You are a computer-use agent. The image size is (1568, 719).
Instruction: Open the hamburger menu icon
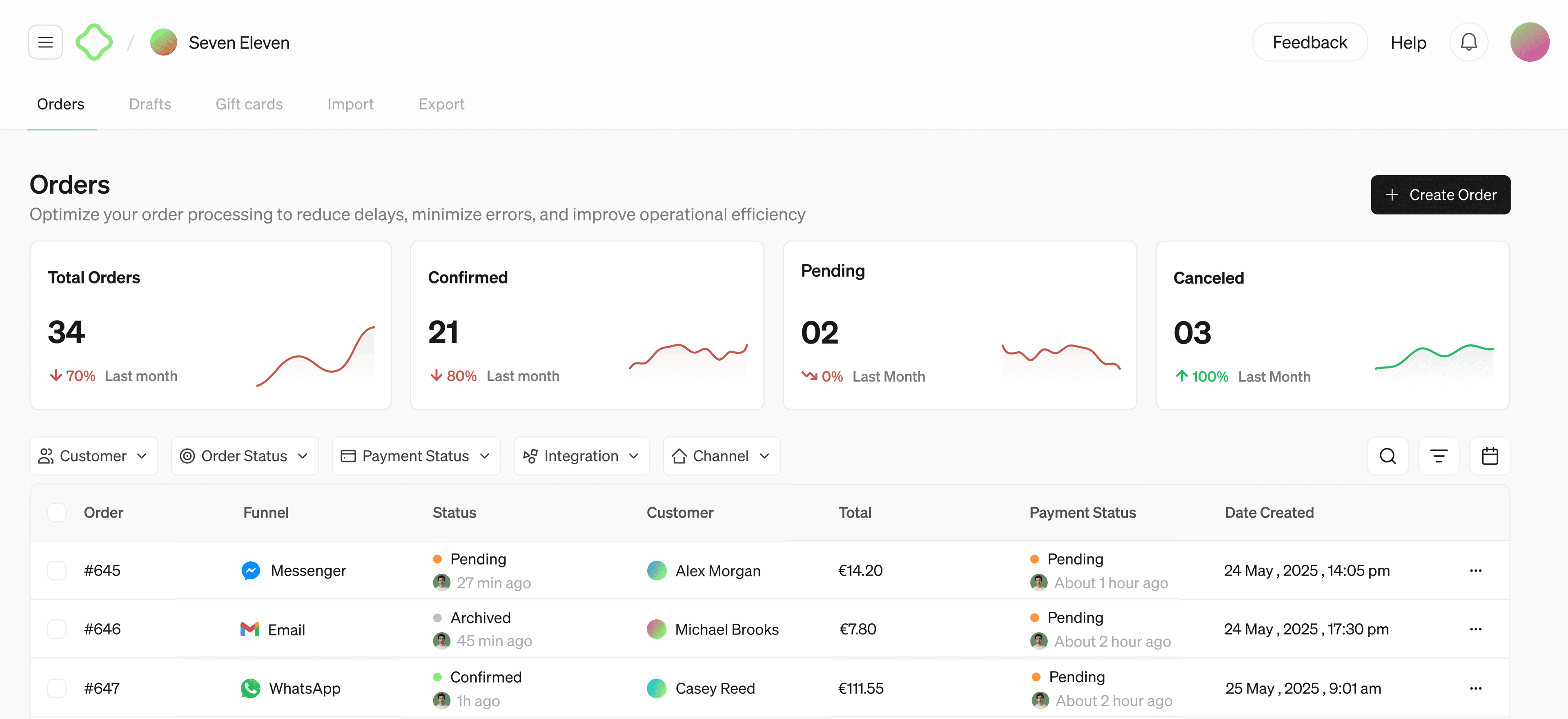(x=45, y=42)
